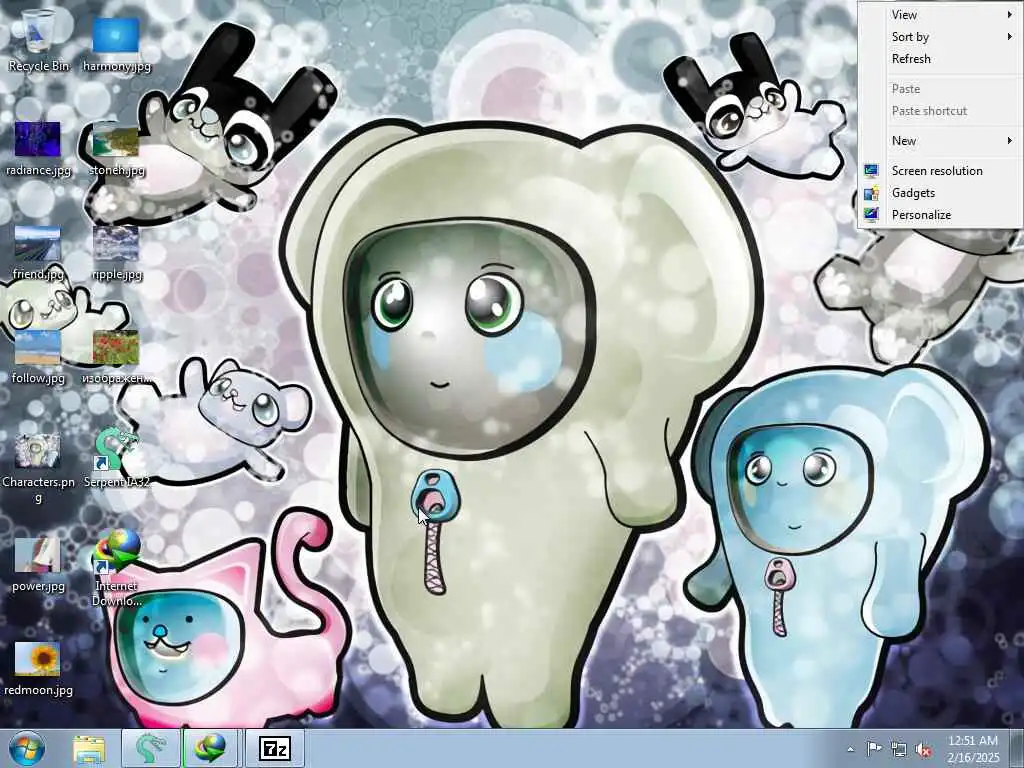Open Windows Explorer from the taskbar
The width and height of the screenshot is (1024, 768).
pyautogui.click(x=89, y=748)
